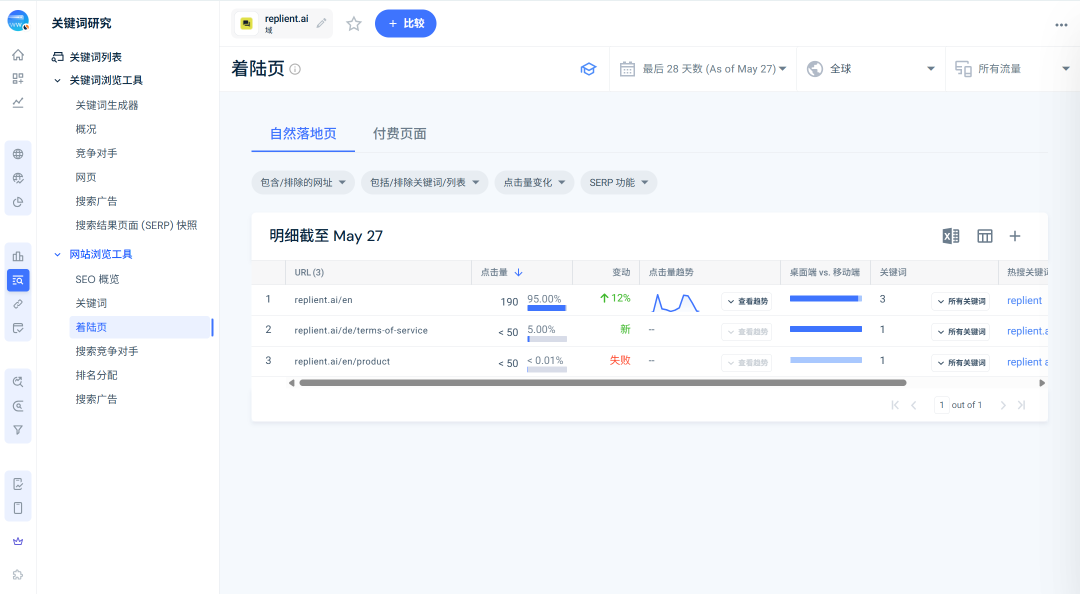
Task: Click the 关键词 column header
Action: (893, 272)
